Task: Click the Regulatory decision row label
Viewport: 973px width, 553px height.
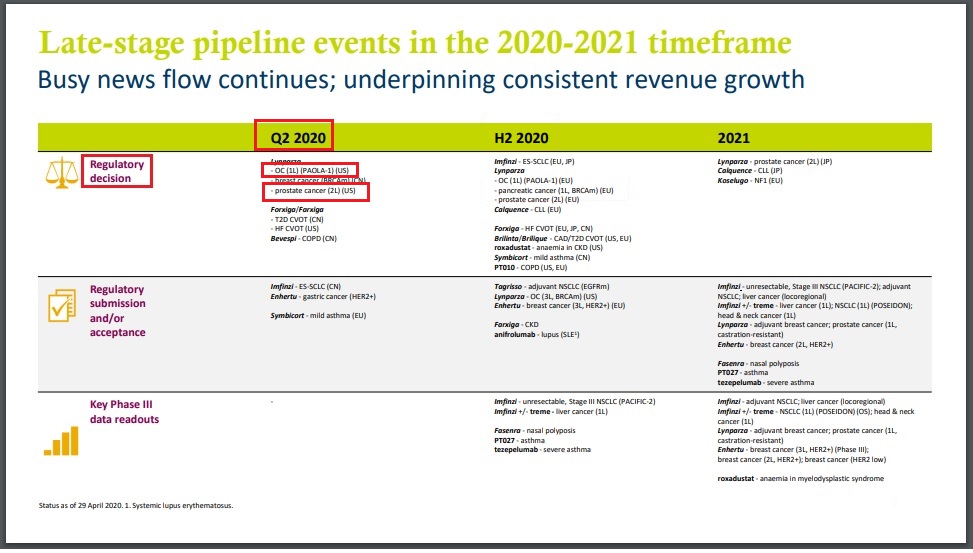Action: pyautogui.click(x=119, y=170)
